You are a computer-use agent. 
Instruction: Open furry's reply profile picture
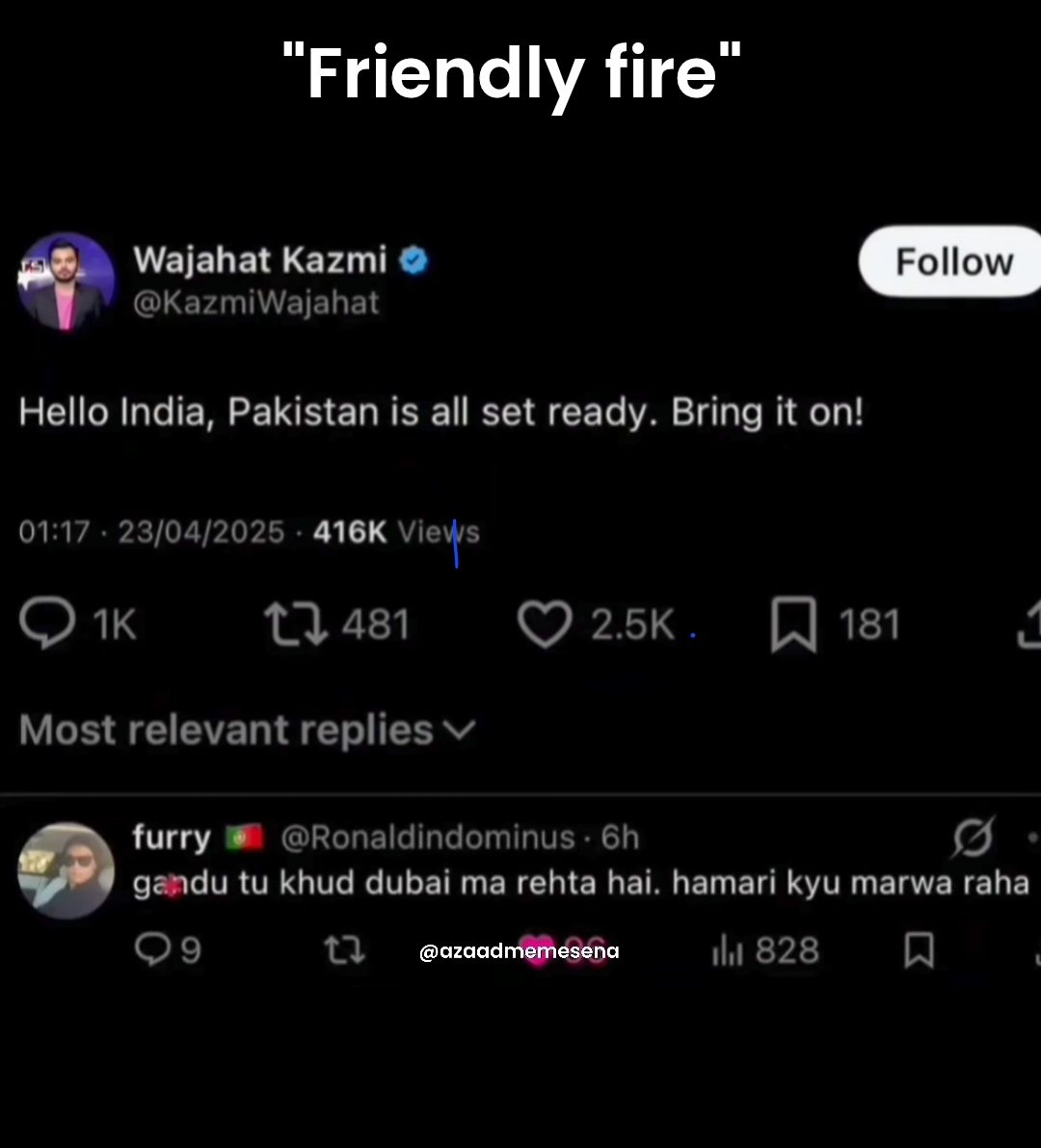click(x=66, y=870)
